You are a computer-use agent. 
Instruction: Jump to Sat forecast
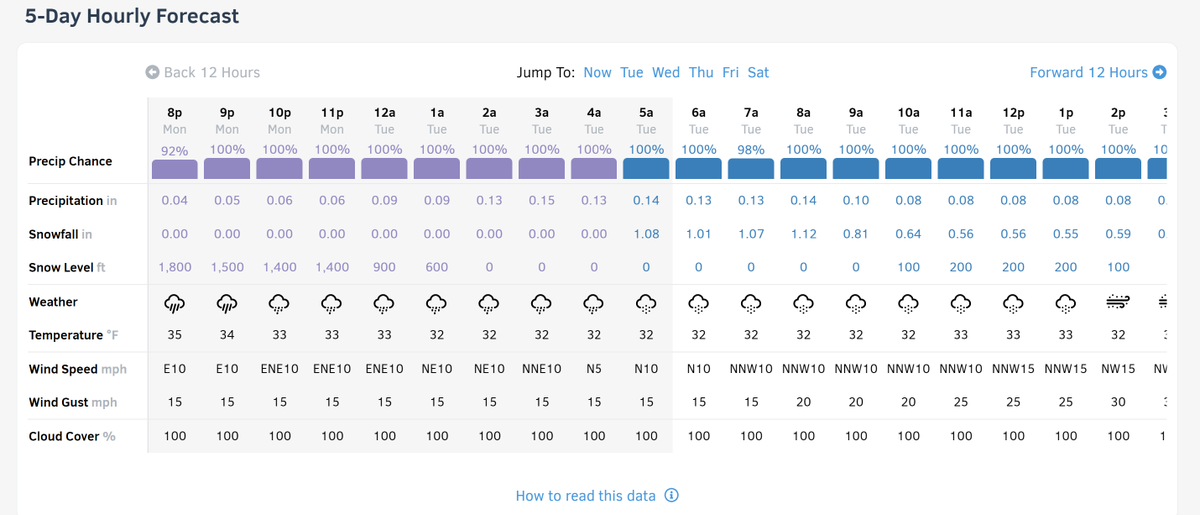(759, 72)
